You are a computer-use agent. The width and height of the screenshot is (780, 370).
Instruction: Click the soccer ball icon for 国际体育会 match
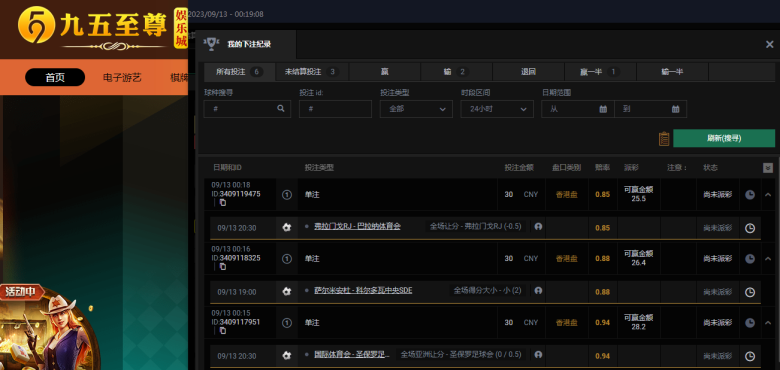287,356
